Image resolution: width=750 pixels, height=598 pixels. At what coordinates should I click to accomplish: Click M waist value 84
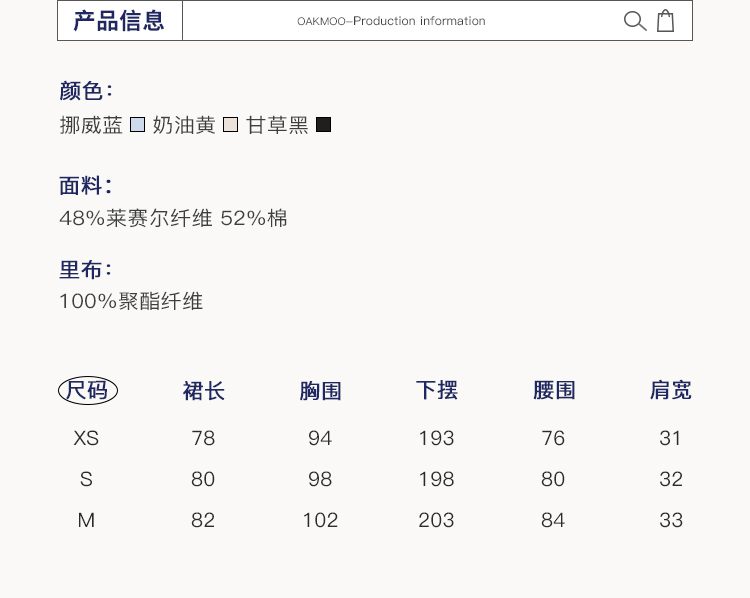(x=553, y=520)
